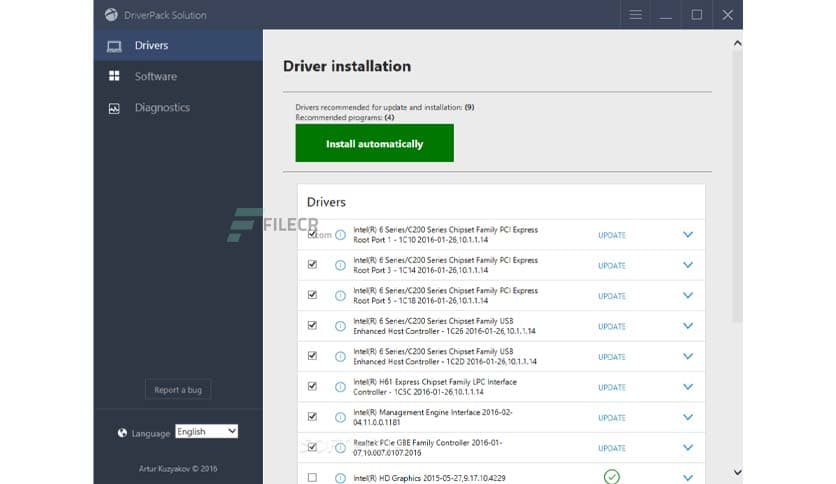Show info for H61 Express LPC Controller
836x484 pixels.
pyautogui.click(x=340, y=387)
